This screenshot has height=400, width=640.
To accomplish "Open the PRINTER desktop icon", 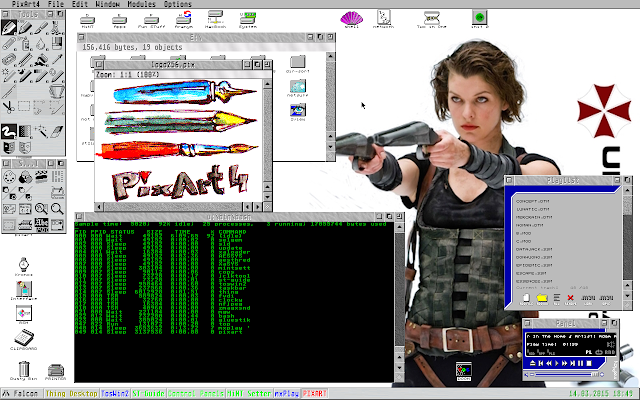I will click(x=56, y=371).
